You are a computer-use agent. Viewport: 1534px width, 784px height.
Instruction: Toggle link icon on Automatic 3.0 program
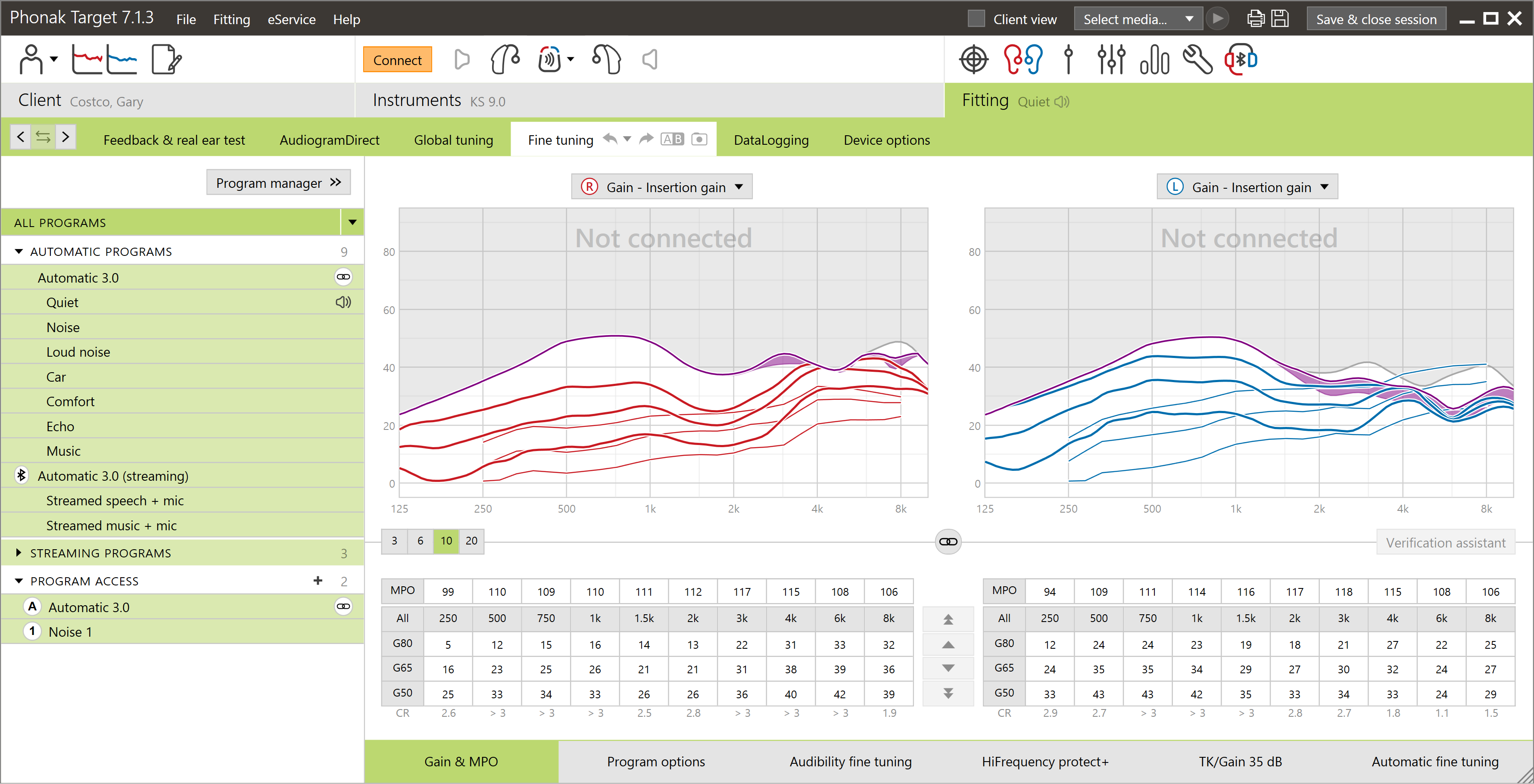[x=343, y=277]
